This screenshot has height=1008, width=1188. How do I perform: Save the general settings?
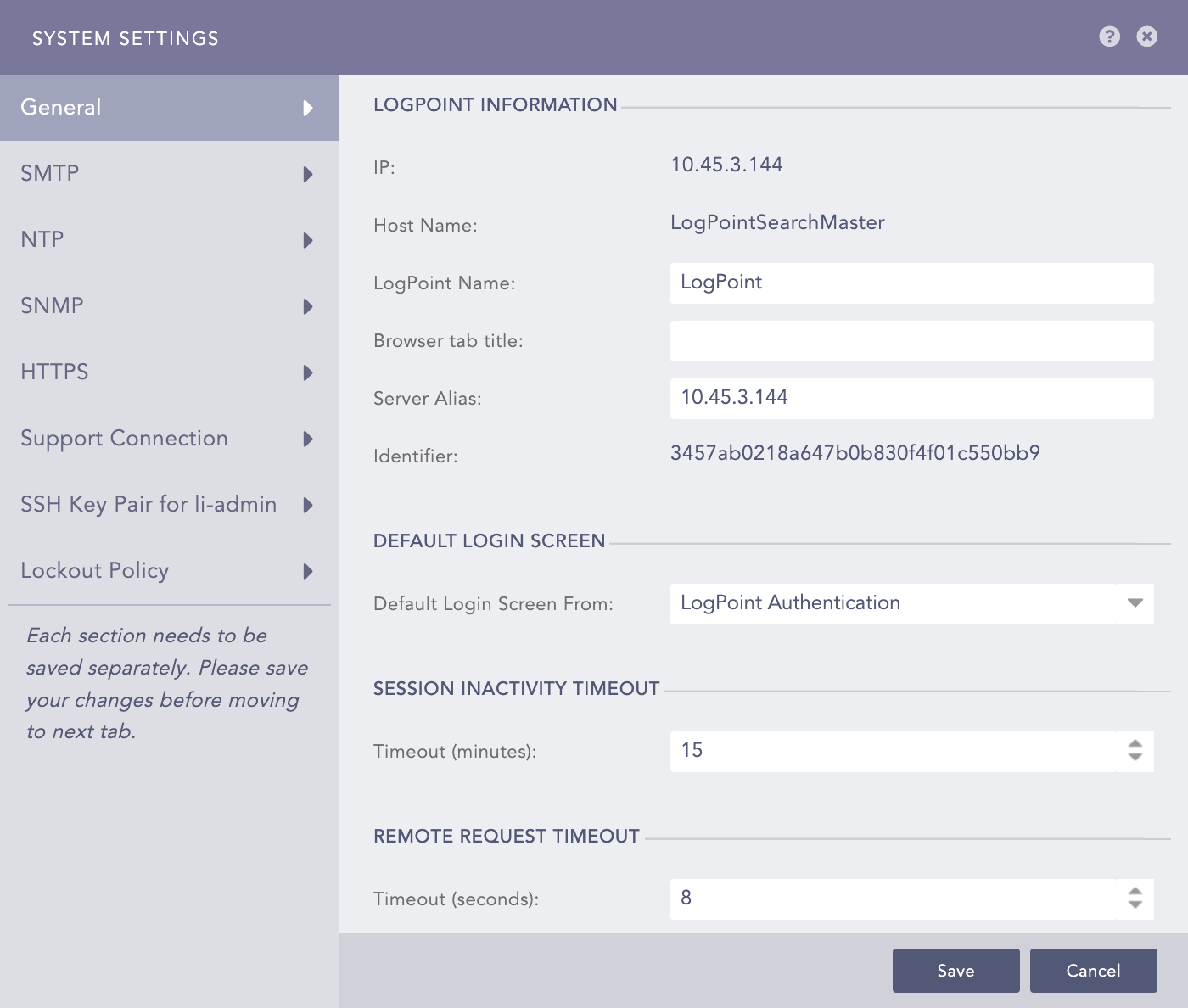click(x=955, y=971)
